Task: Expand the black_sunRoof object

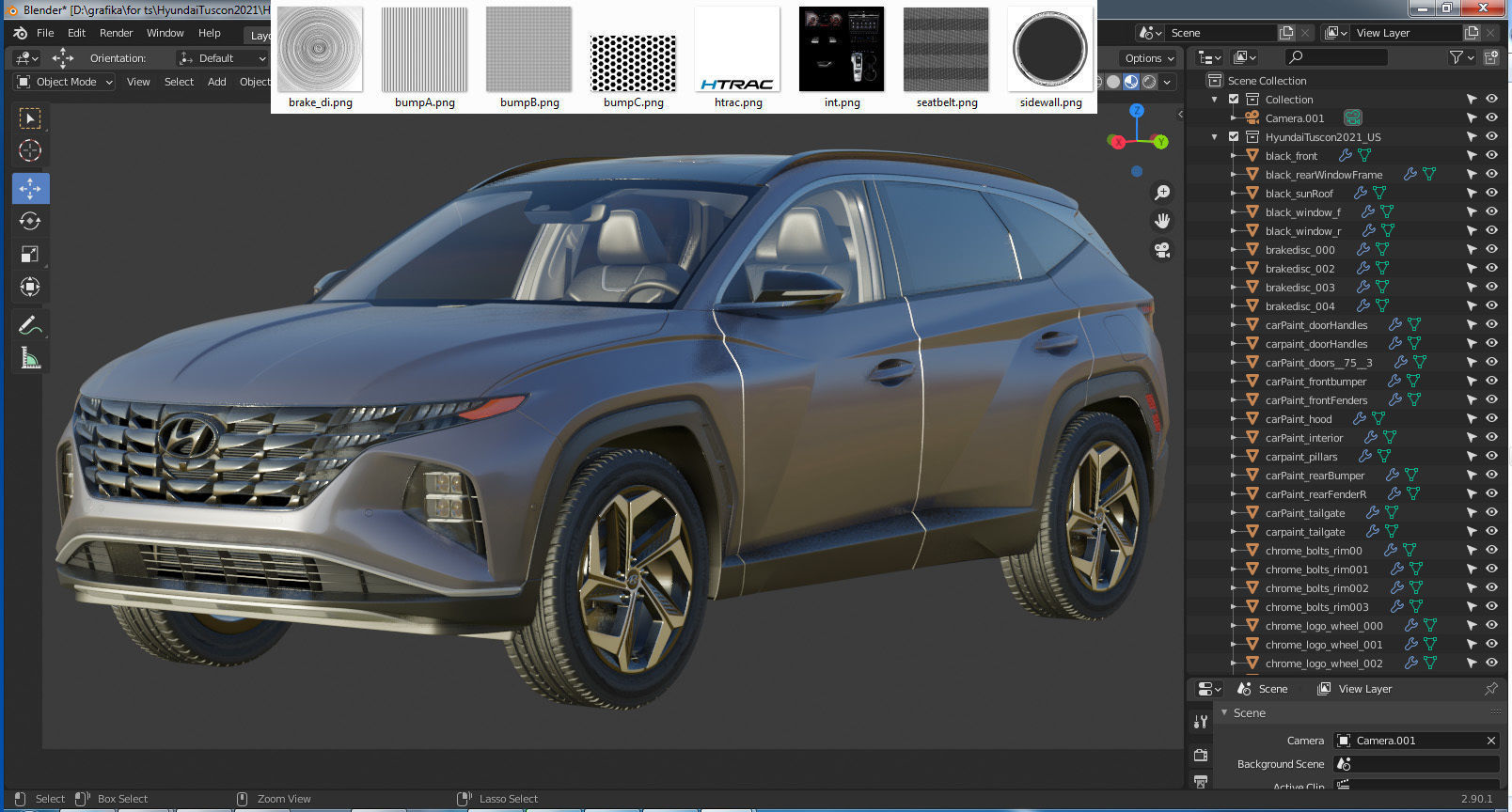Action: click(1234, 194)
